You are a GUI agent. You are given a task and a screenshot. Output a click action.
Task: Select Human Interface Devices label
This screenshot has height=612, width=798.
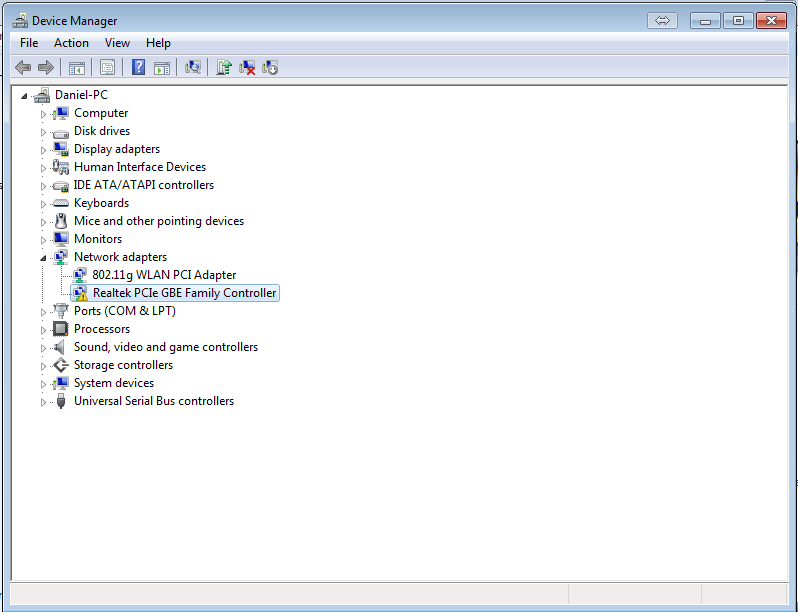[140, 167]
